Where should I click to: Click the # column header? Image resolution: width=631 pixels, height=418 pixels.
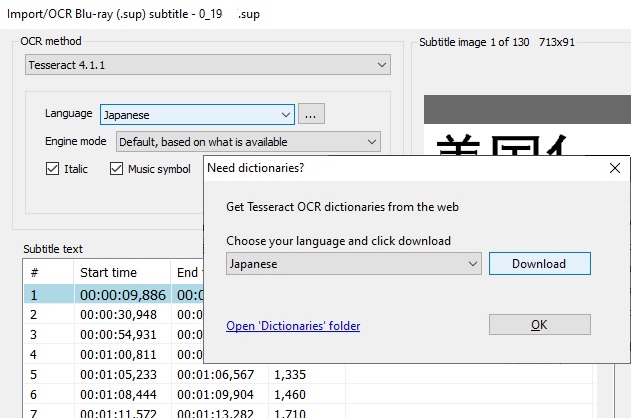47,273
